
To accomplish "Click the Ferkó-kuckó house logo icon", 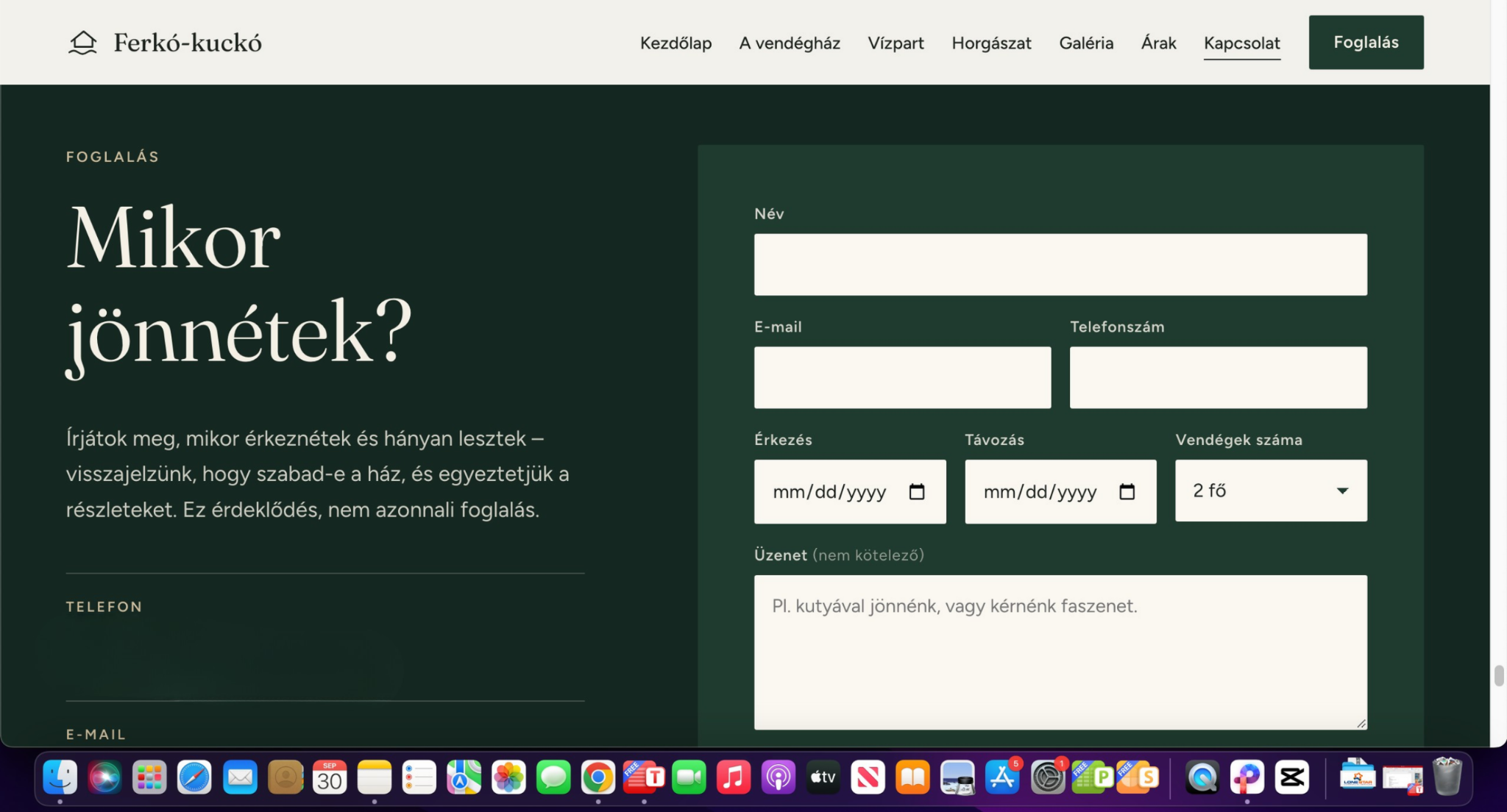I will coord(82,43).
